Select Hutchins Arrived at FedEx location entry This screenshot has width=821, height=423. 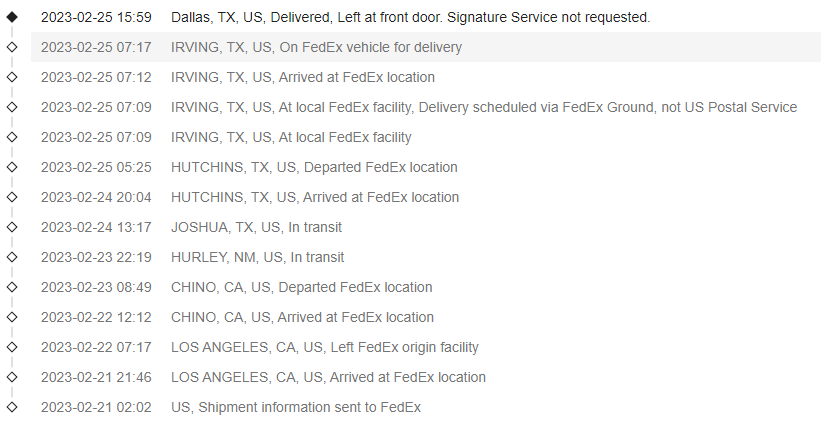point(315,197)
